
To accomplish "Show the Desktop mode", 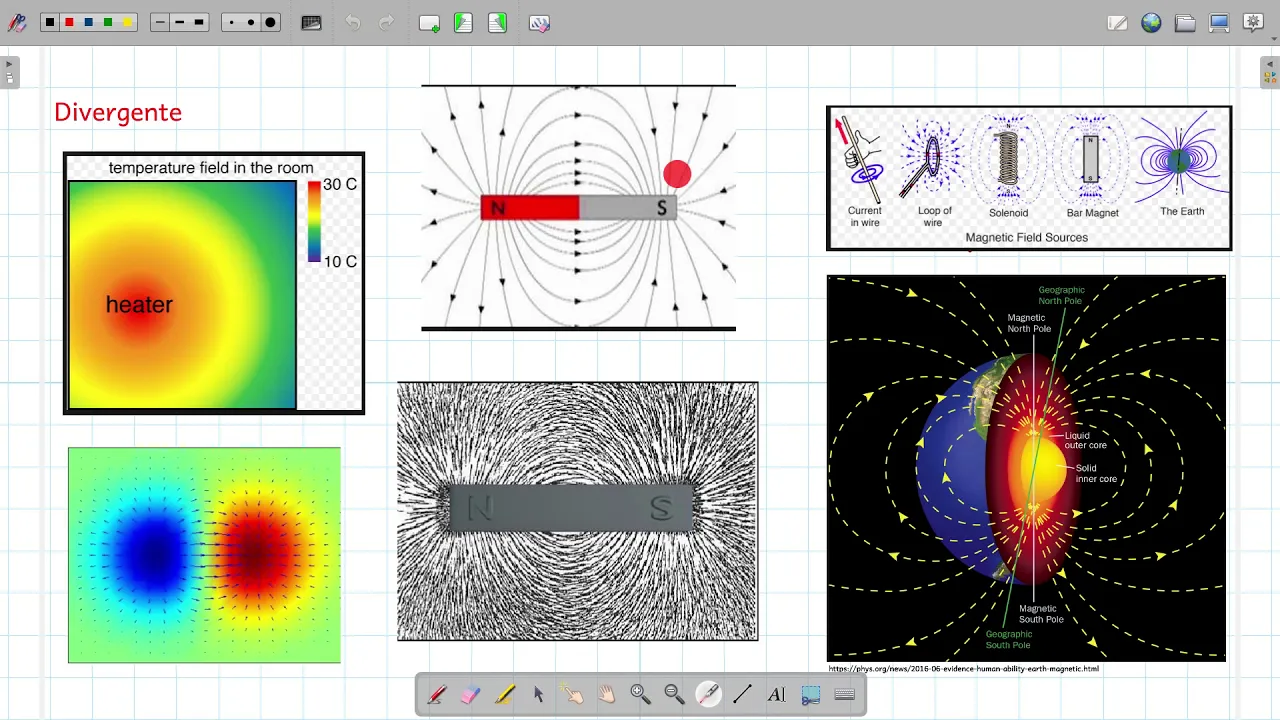I will tap(1219, 23).
